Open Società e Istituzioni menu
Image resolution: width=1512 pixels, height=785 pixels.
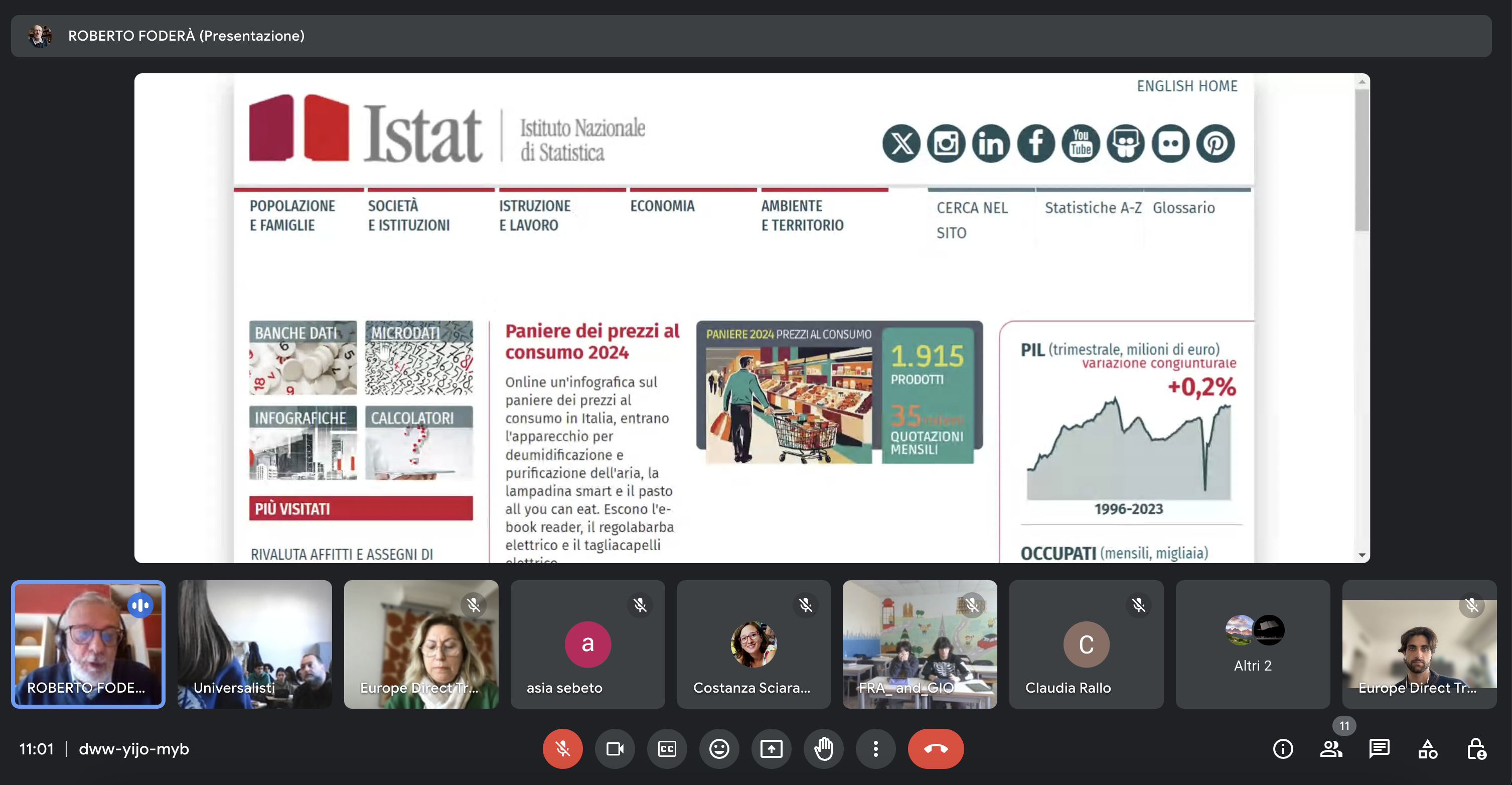[408, 215]
